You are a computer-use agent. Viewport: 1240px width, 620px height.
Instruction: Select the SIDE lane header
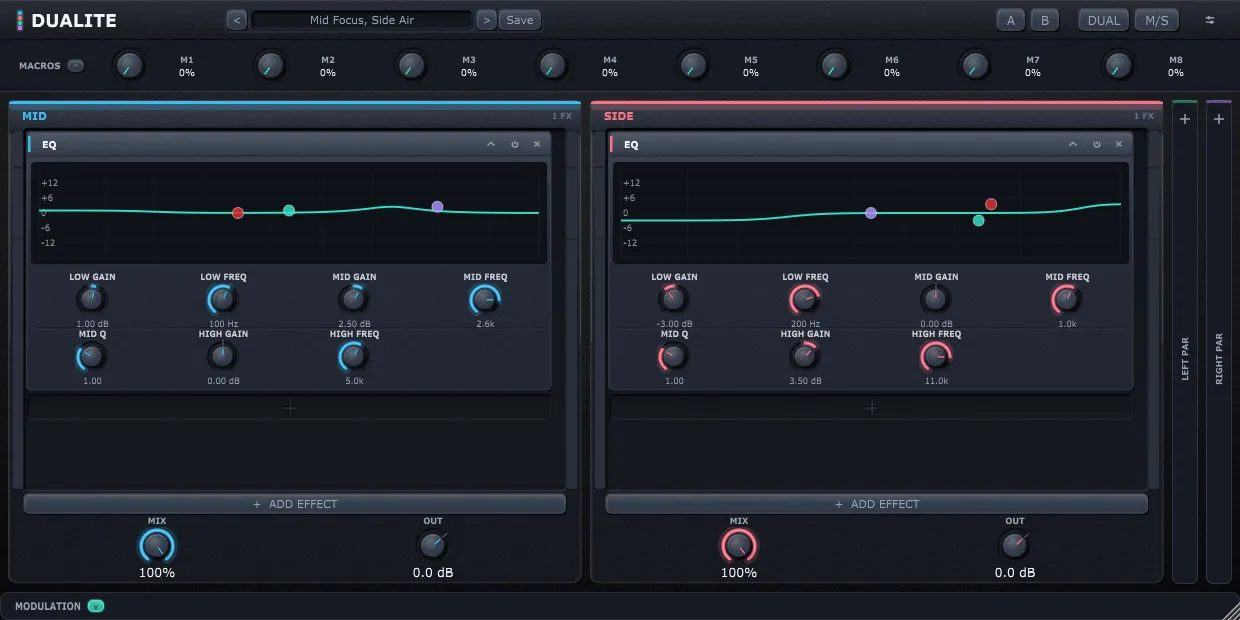[877, 116]
